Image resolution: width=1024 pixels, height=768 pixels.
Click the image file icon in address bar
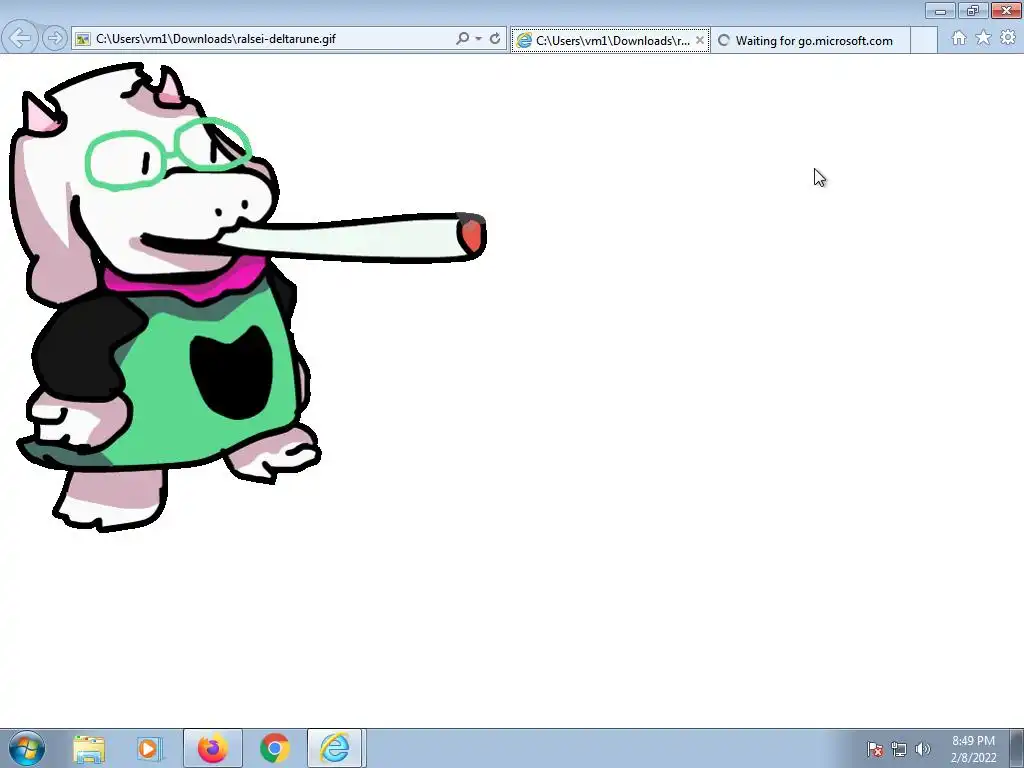pos(83,39)
